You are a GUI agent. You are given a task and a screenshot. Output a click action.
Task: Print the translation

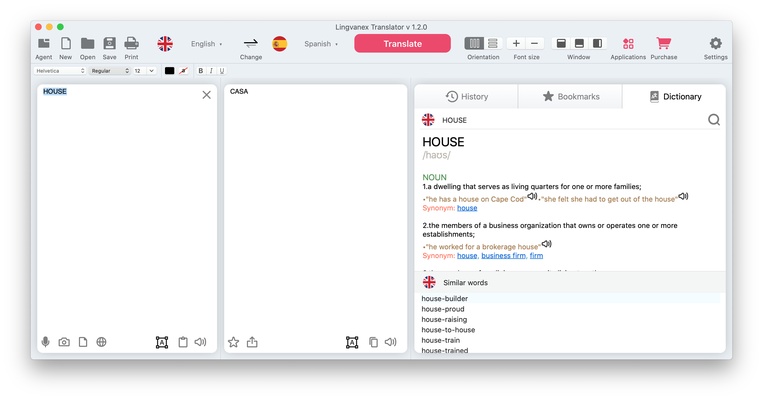(131, 44)
